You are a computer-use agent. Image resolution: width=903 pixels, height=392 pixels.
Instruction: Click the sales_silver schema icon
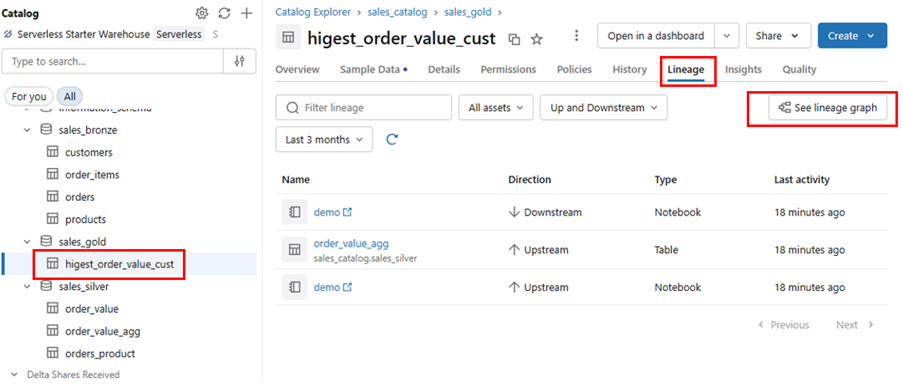pyautogui.click(x=45, y=286)
